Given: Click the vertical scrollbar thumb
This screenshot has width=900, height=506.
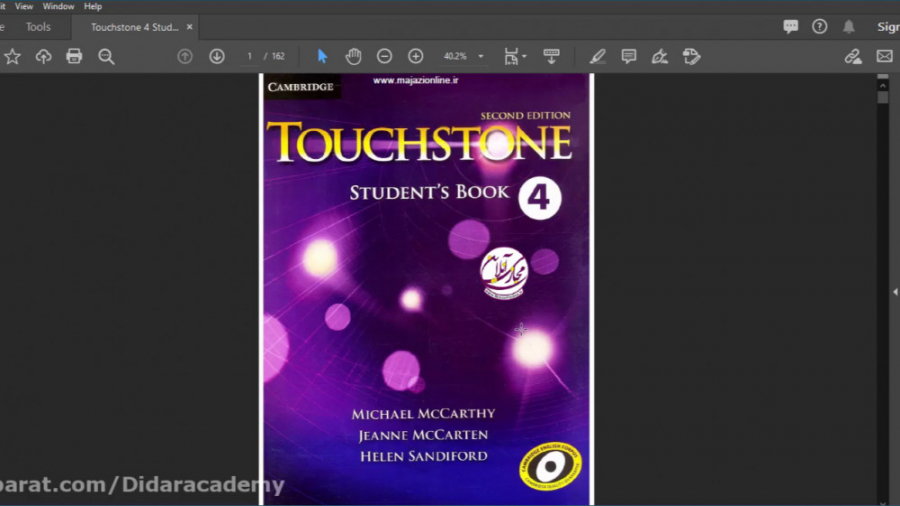Looking at the screenshot, I should (x=883, y=97).
